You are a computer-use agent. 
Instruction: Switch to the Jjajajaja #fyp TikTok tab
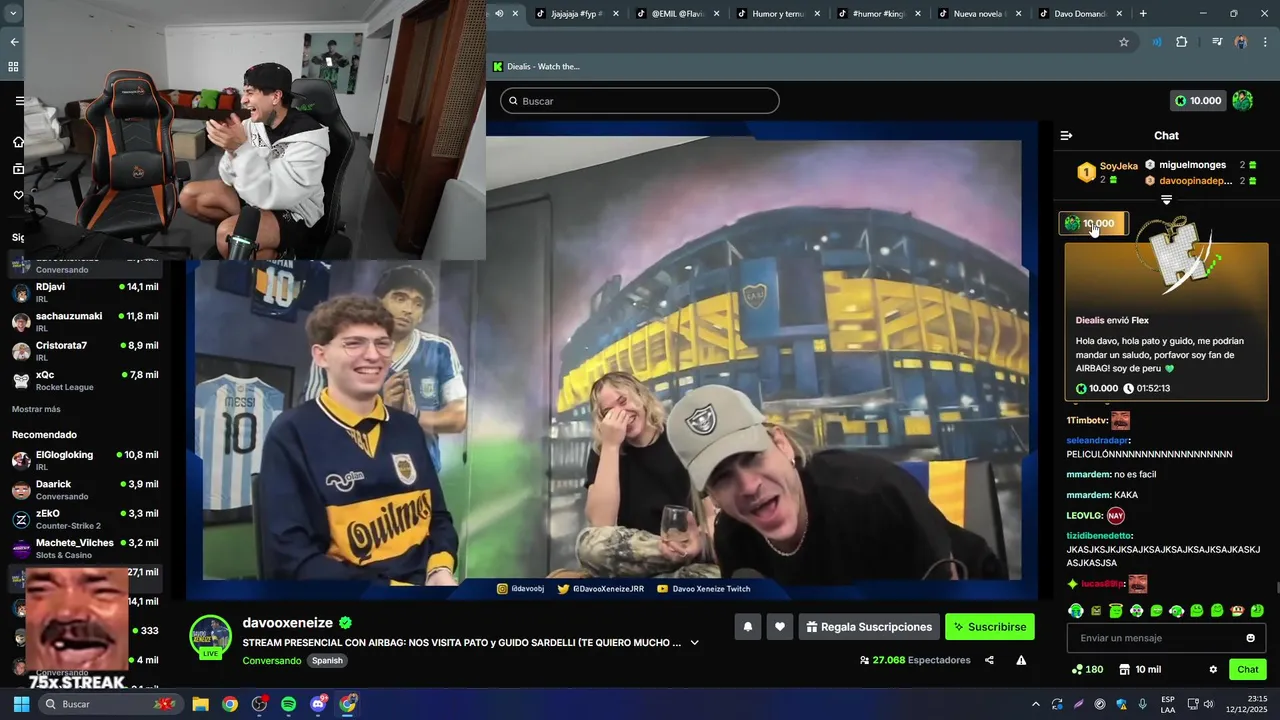point(577,14)
